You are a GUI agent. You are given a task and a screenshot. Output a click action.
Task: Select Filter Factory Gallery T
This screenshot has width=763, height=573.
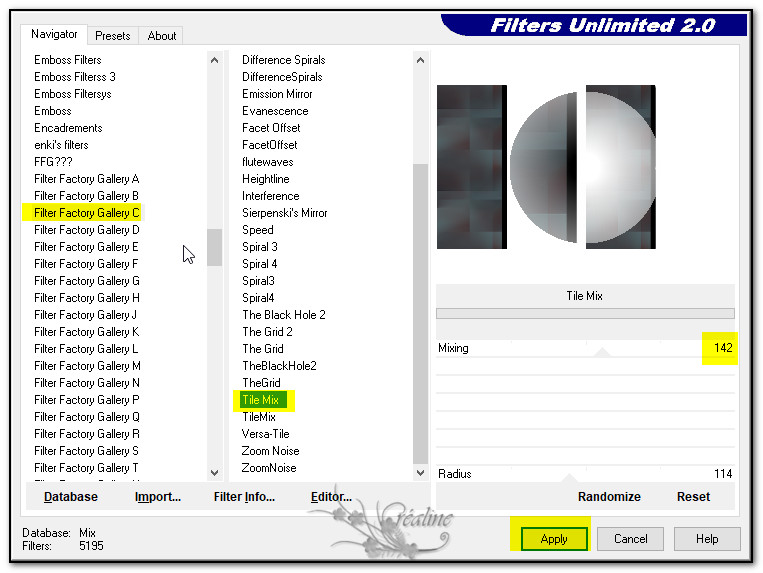tap(86, 468)
